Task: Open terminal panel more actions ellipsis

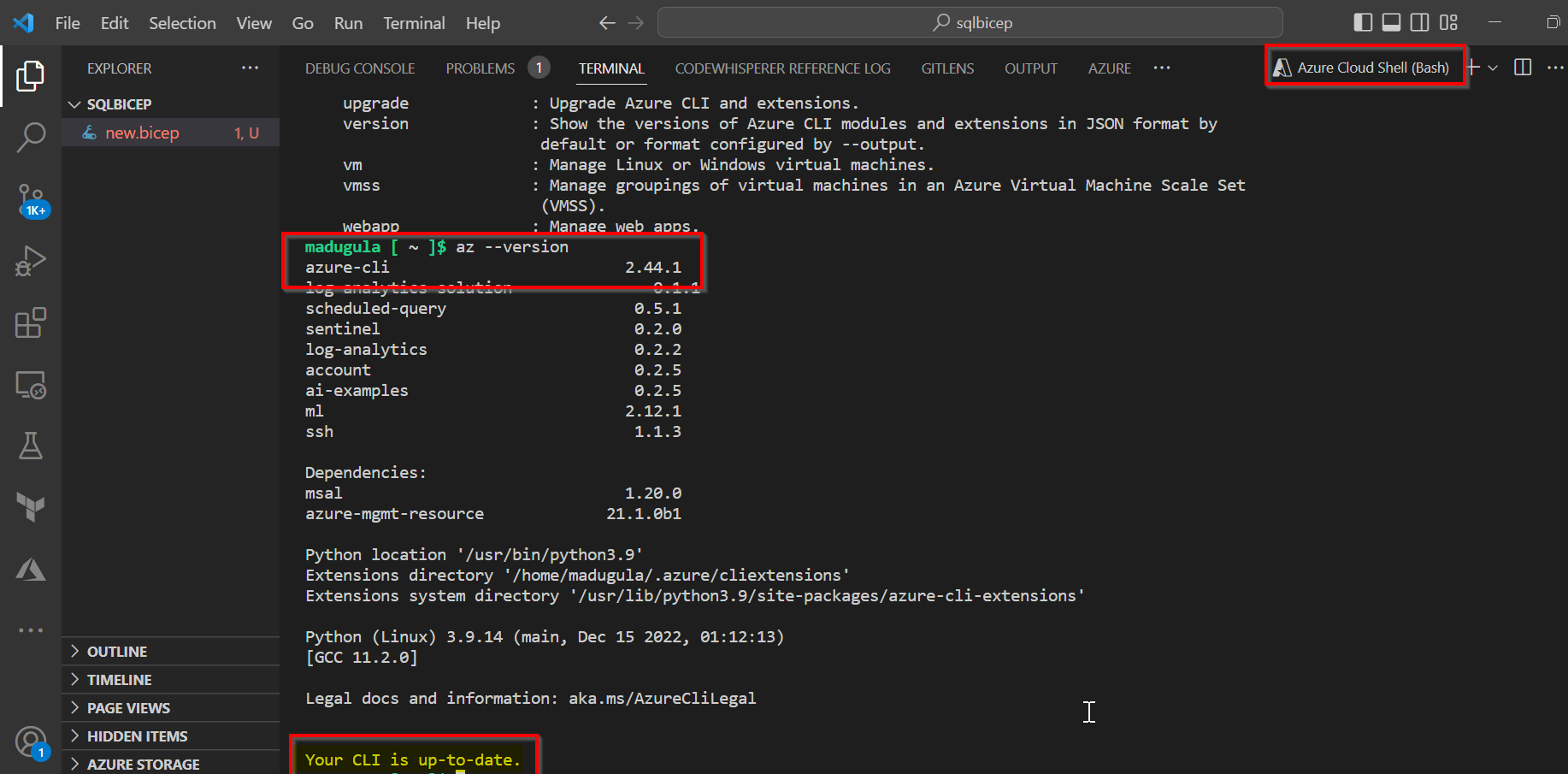Action: 1555,68
